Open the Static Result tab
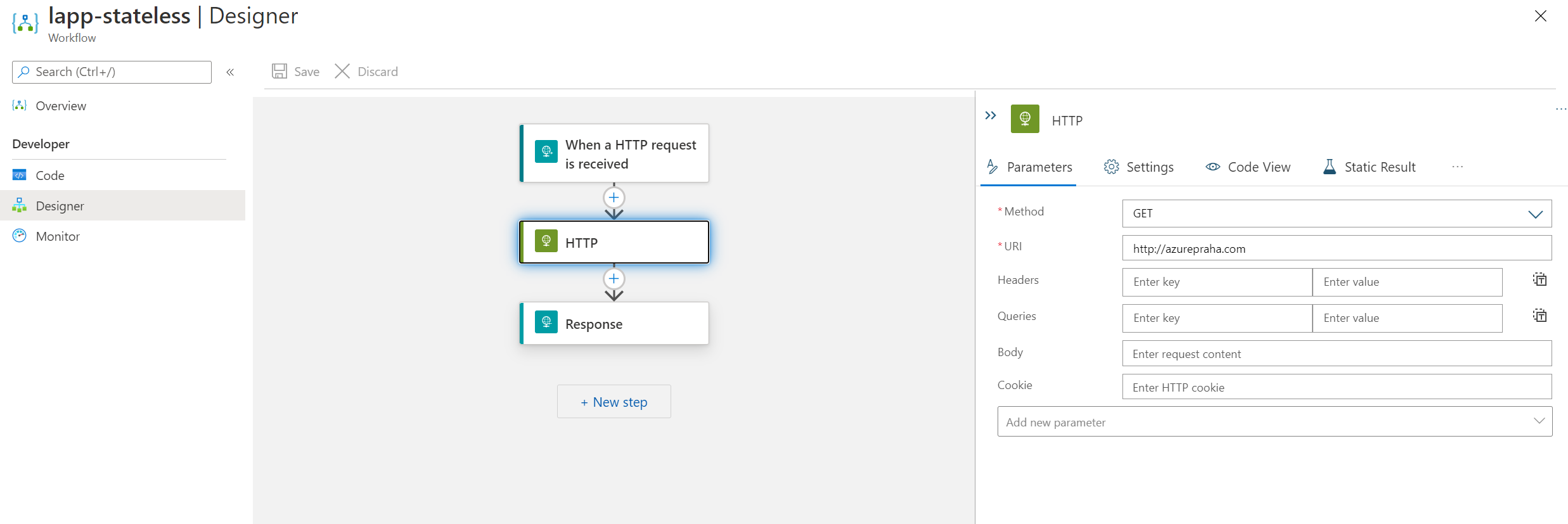The image size is (1568, 524). point(1369,167)
